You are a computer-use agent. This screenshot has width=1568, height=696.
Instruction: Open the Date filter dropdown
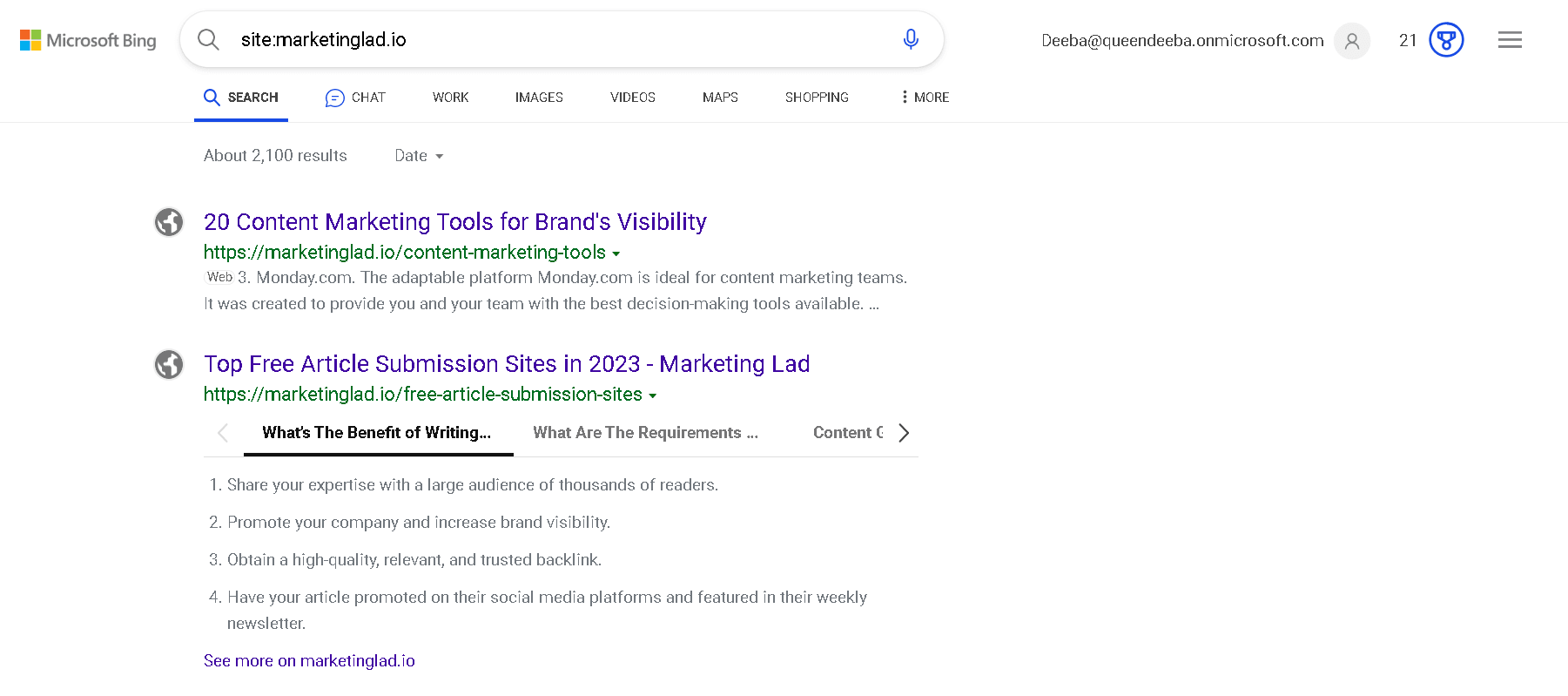420,156
